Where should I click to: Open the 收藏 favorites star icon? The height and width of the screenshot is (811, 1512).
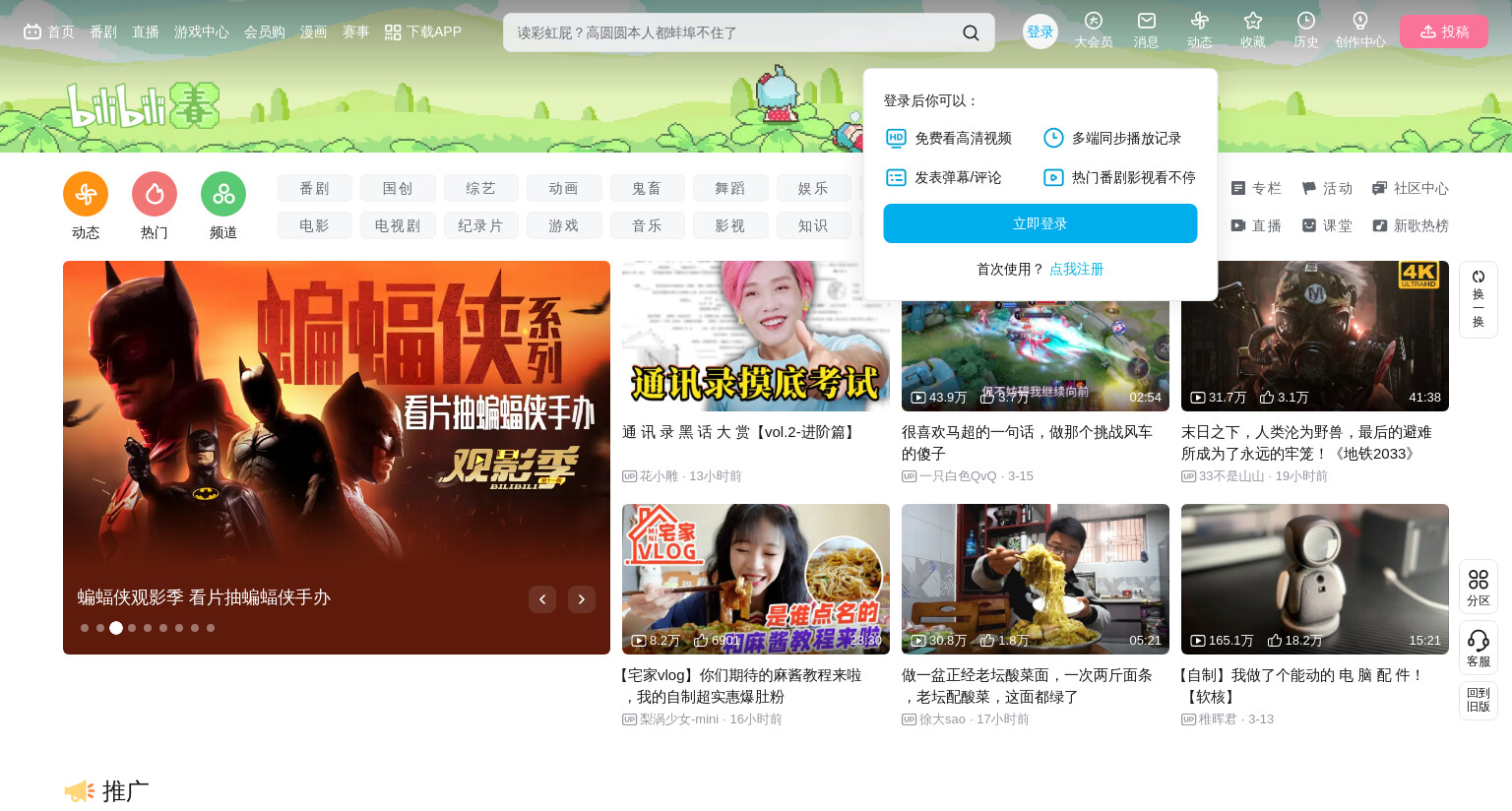[1252, 31]
